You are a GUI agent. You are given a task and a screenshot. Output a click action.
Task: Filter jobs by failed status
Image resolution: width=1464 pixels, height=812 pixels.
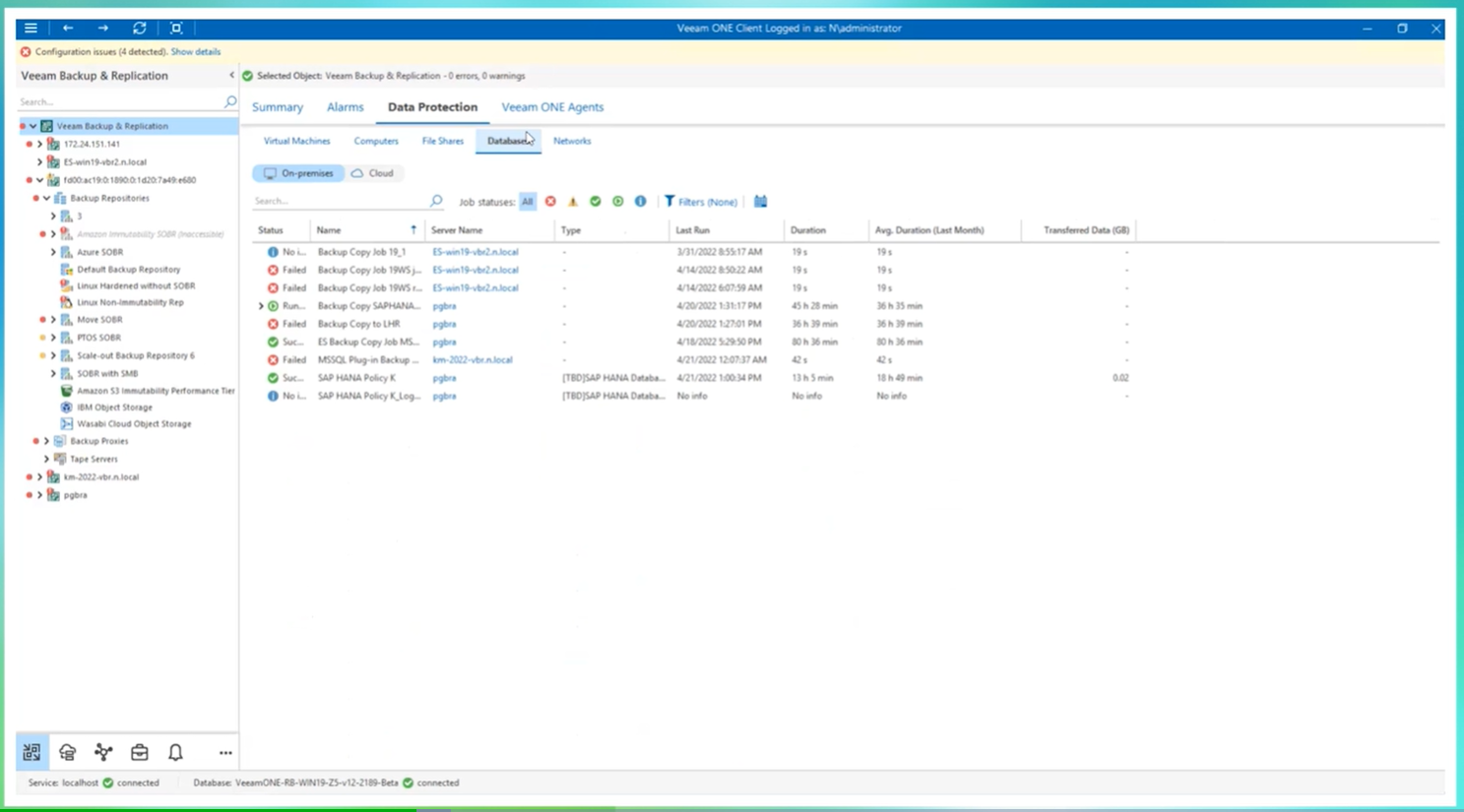(550, 201)
